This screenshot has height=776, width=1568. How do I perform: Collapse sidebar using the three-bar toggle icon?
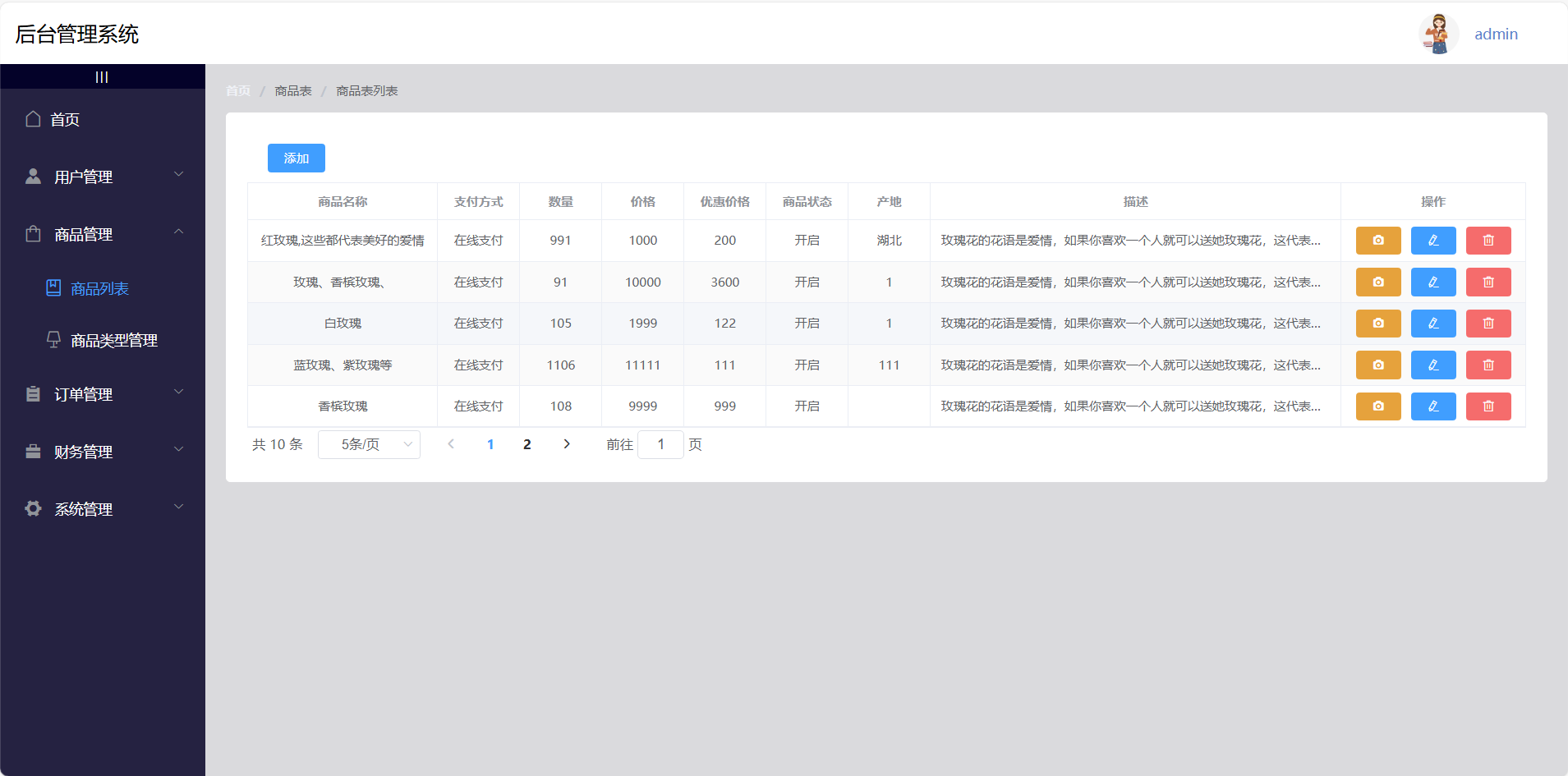(x=102, y=77)
